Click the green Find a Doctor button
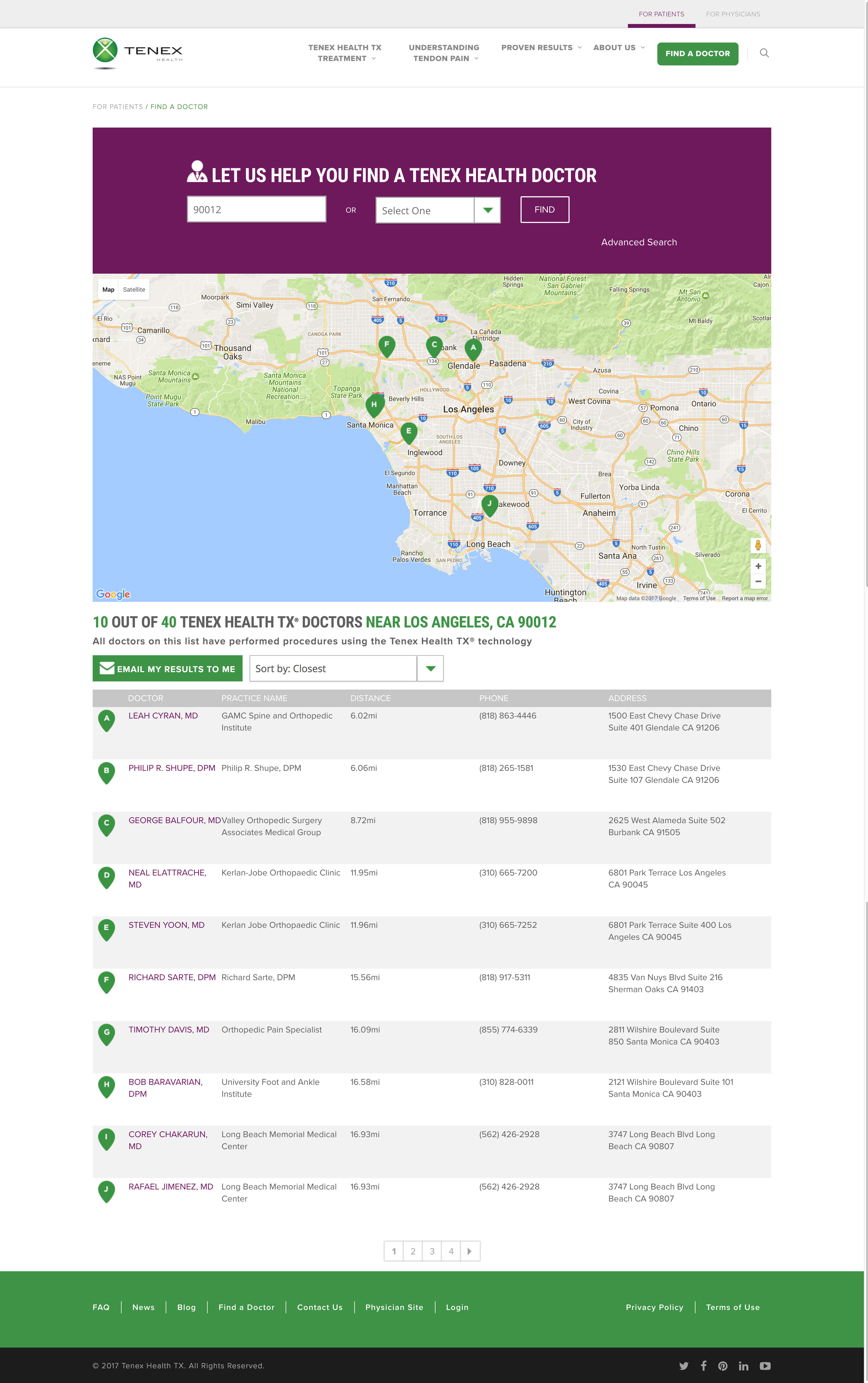Viewport: 868px width, 1383px height. pyautogui.click(x=697, y=53)
